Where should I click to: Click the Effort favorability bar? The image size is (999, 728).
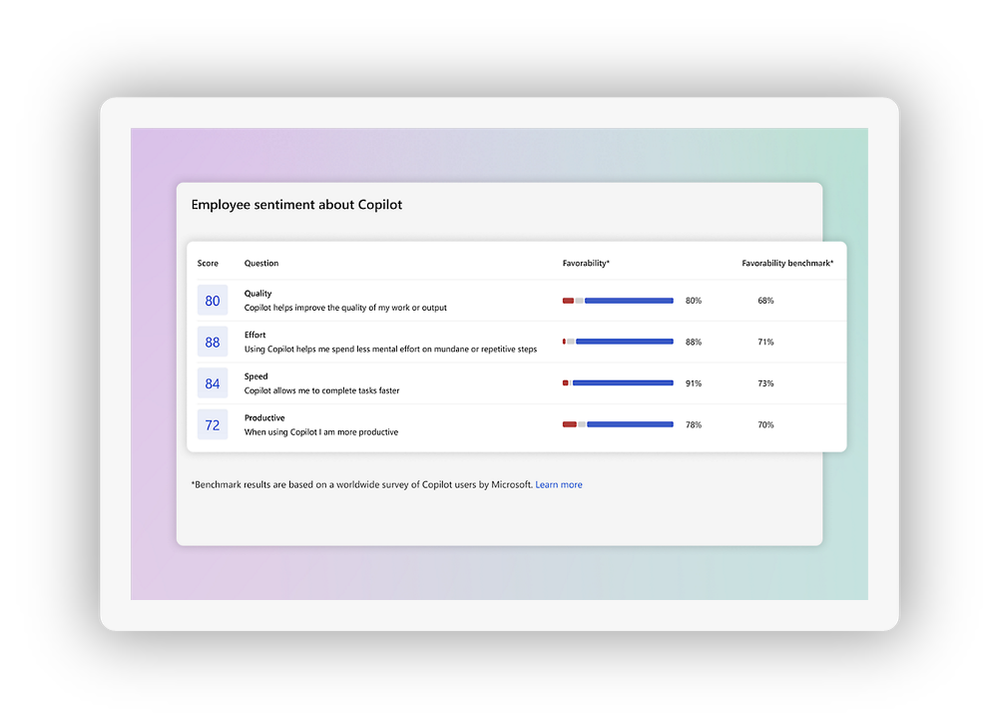coord(618,342)
